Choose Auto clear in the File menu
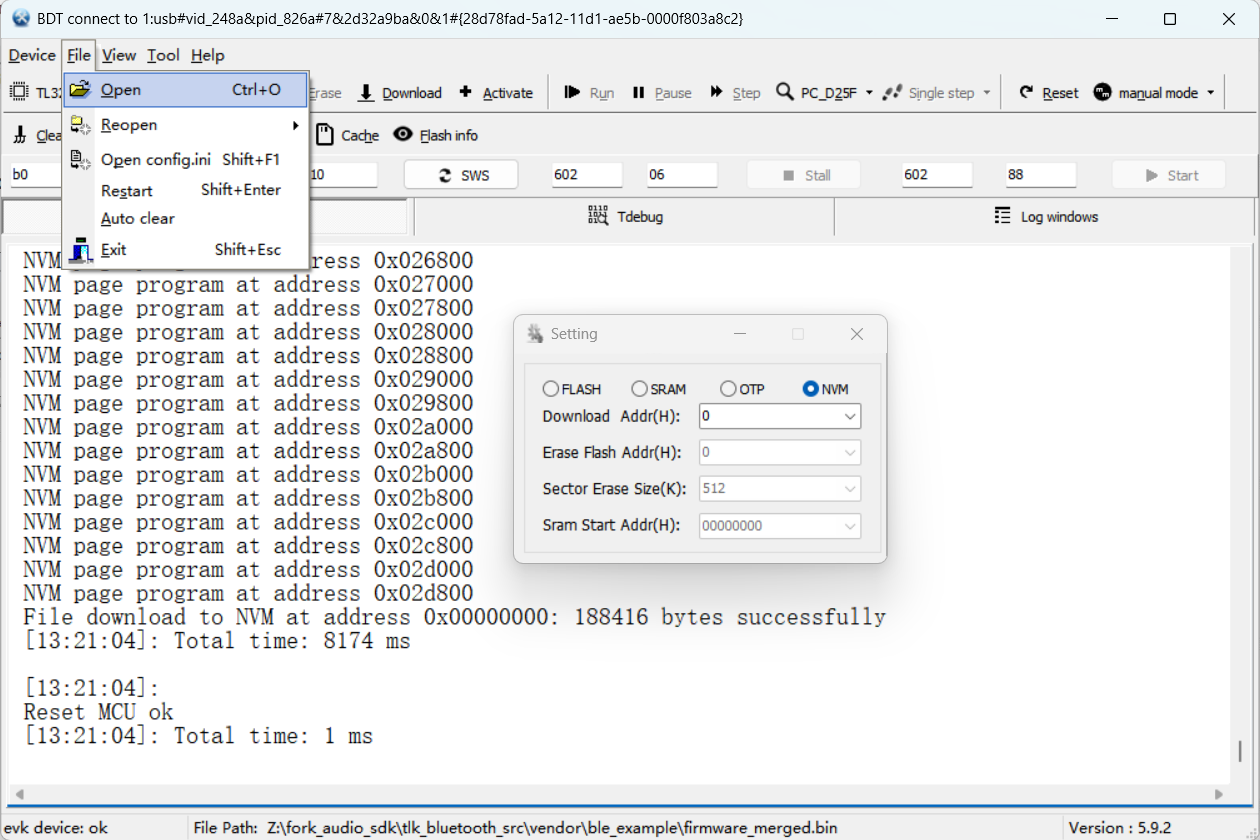Viewport: 1260px width, 840px height. (185, 219)
